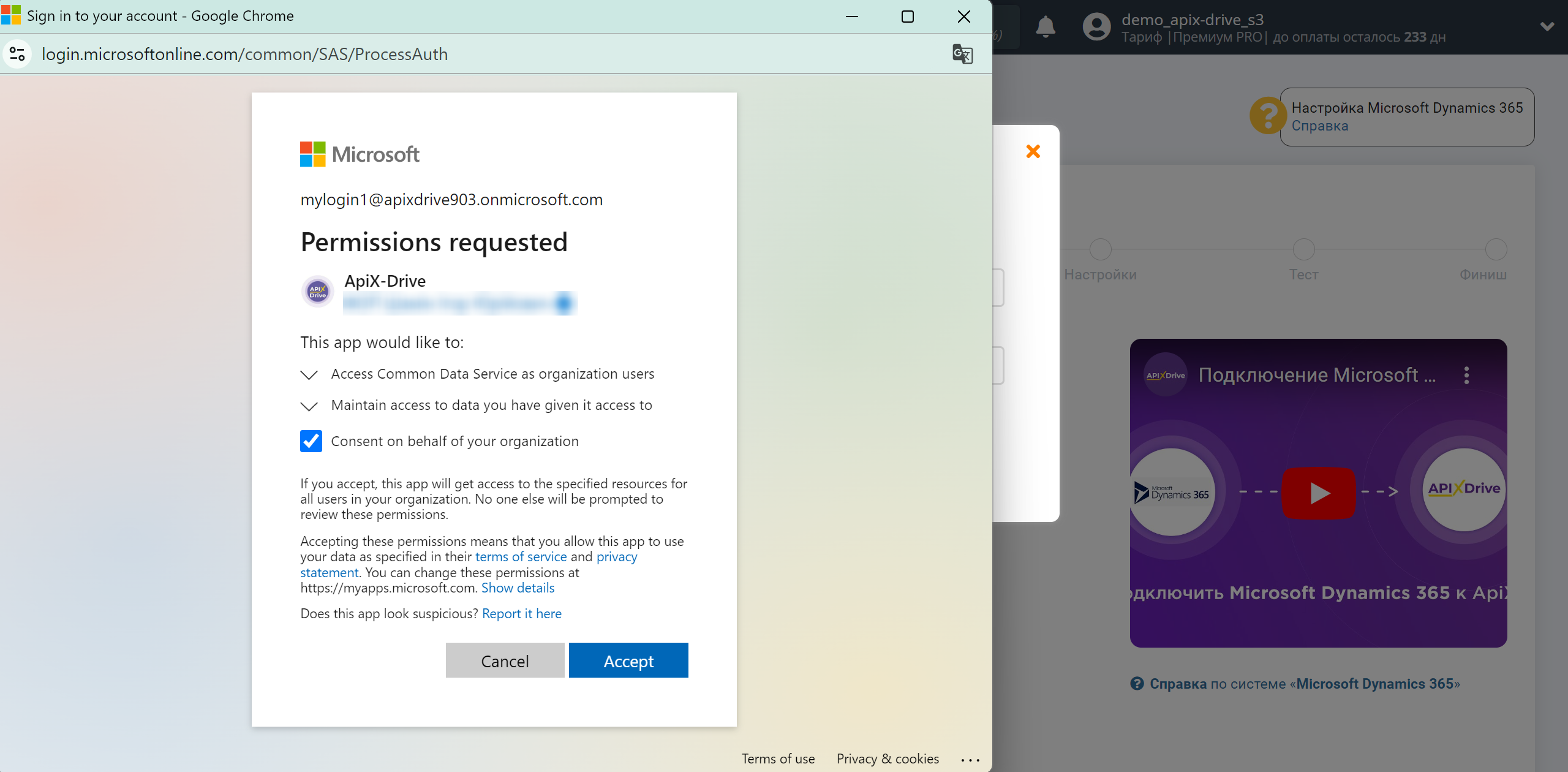
Task: Click the mylogin1@apixdrive903.onmicrosoft.com account text
Action: pyautogui.click(x=451, y=200)
